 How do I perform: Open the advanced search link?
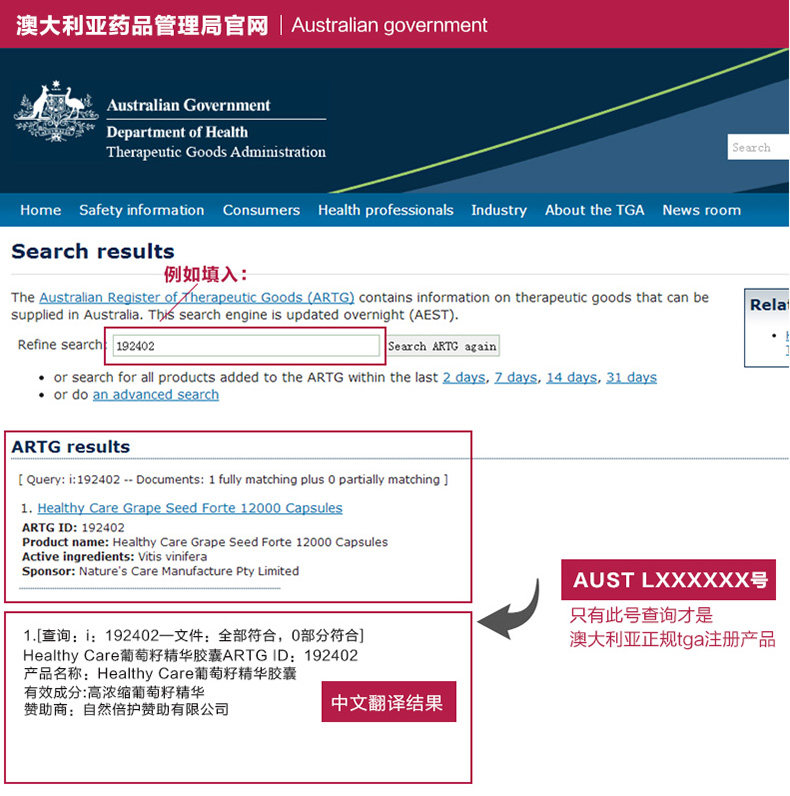155,395
